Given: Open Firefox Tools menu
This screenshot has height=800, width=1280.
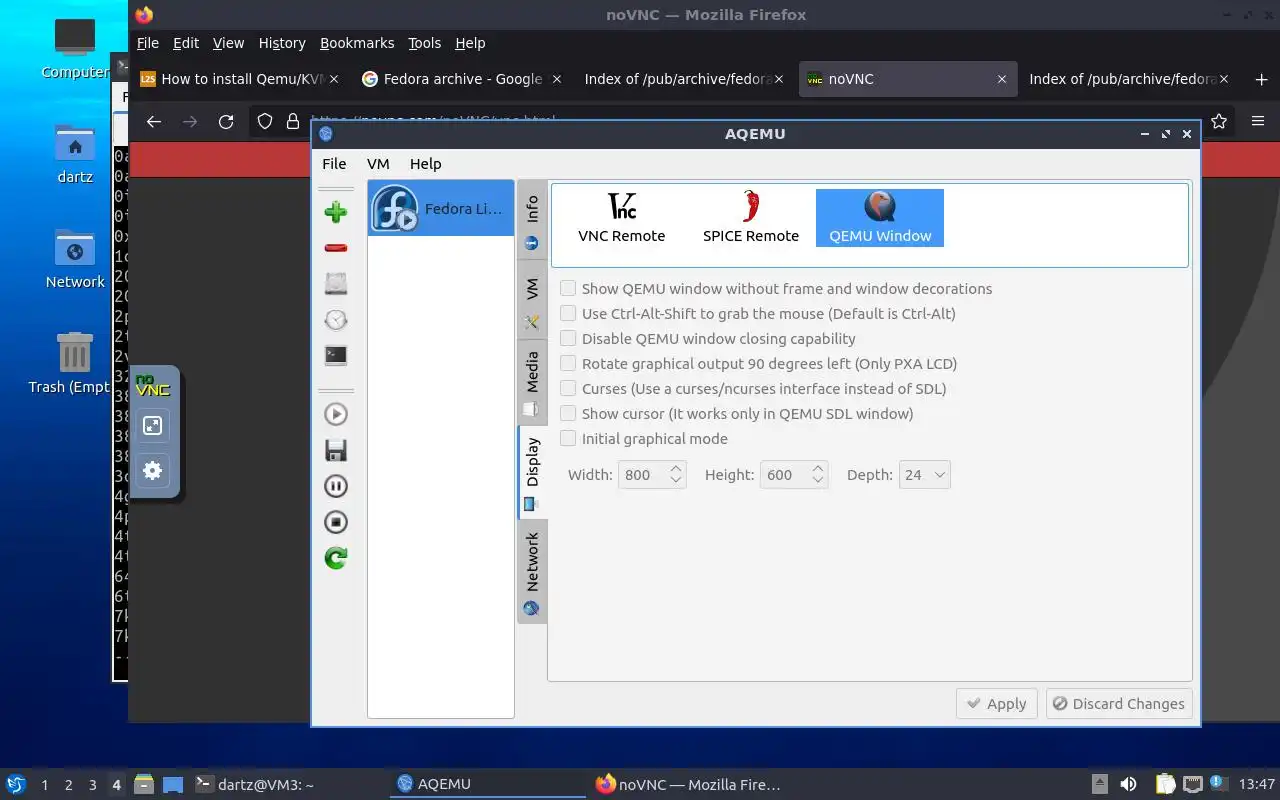Looking at the screenshot, I should click(x=424, y=43).
